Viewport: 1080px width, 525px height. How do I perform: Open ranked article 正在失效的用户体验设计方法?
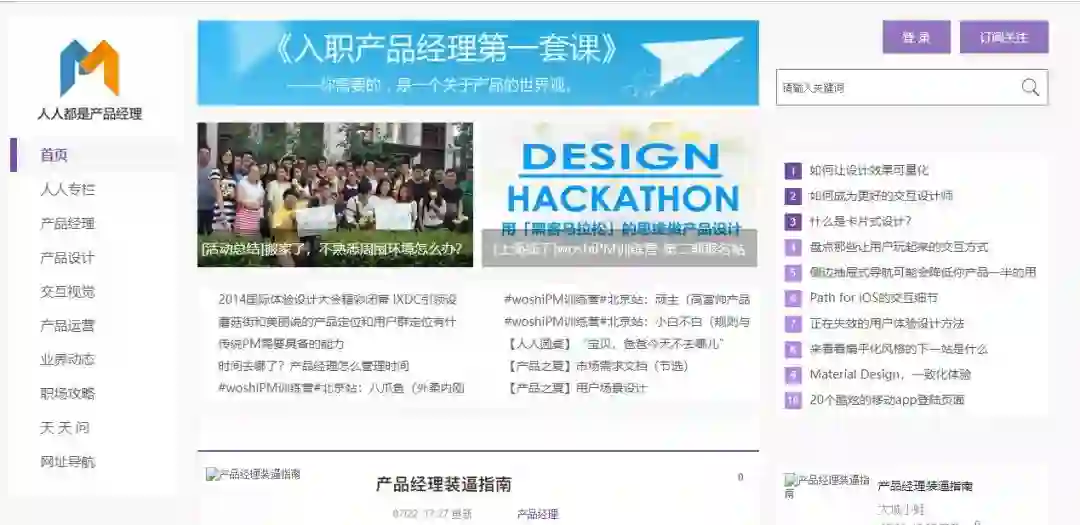coord(886,323)
